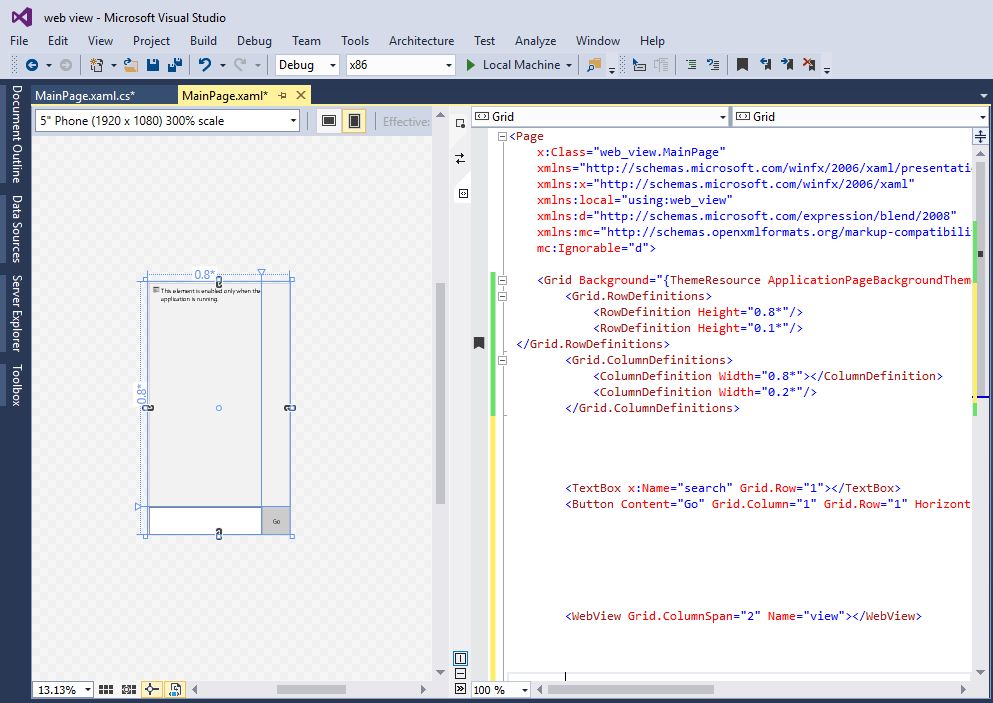Screen dimensions: 993x703
Task: Open the x86 platform dropdown
Action: (x=448, y=65)
